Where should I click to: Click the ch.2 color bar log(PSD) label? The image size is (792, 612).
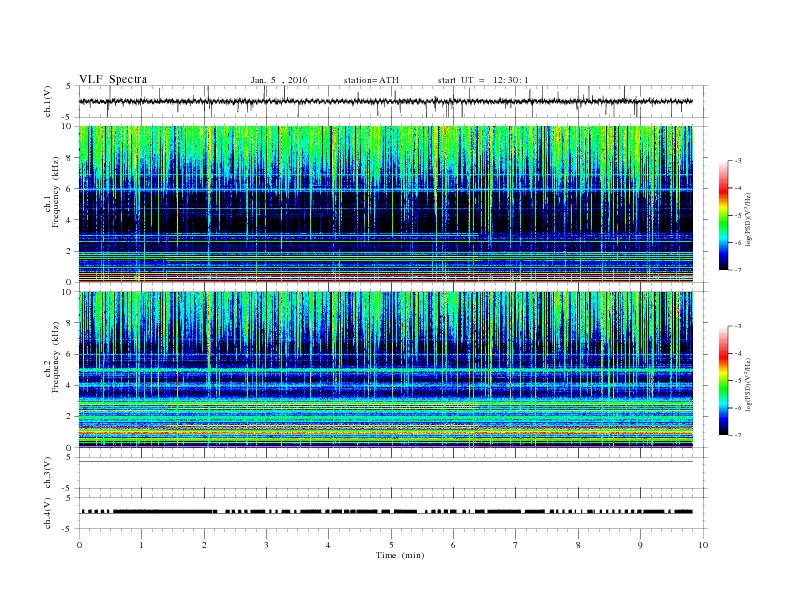tap(748, 384)
